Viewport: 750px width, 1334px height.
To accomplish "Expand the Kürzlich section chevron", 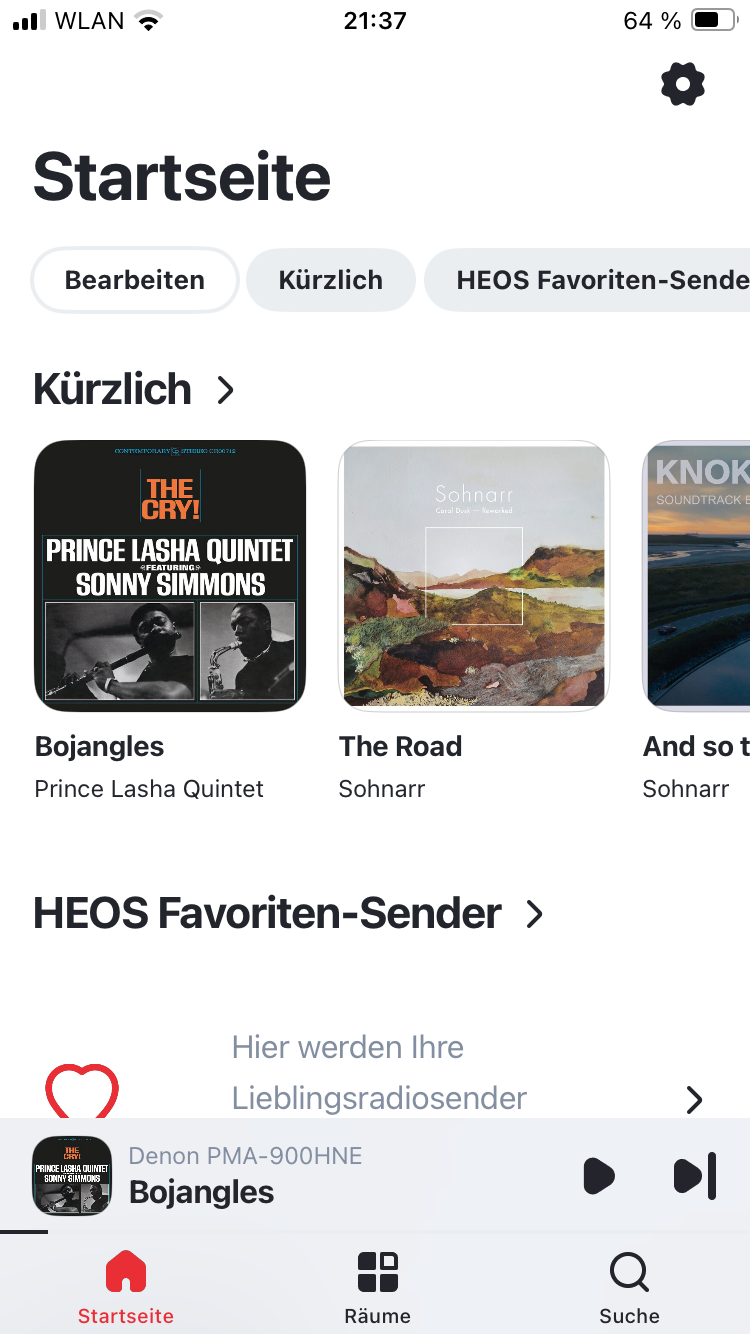I will coord(226,390).
